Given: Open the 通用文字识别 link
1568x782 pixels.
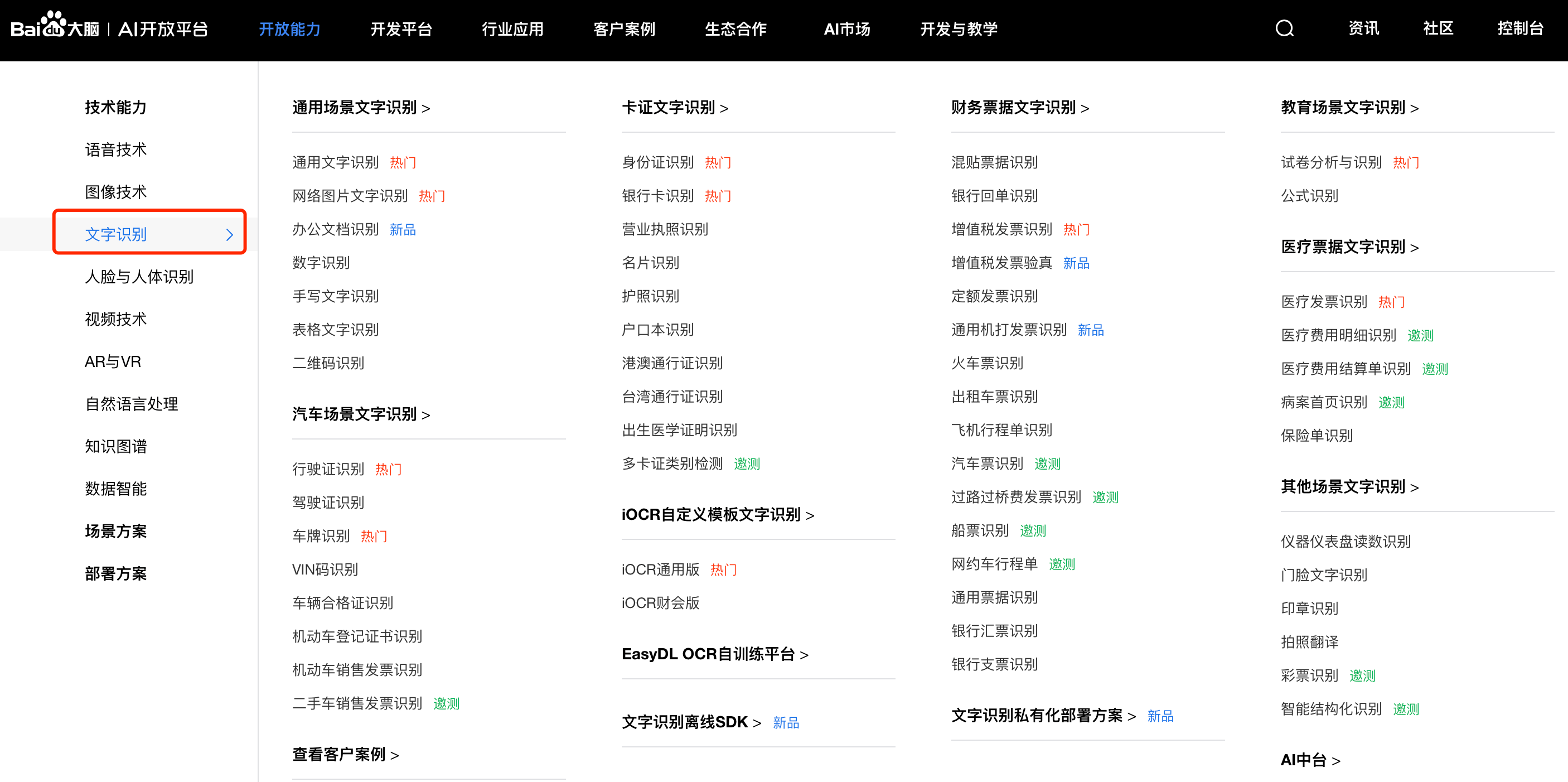Looking at the screenshot, I should pyautogui.click(x=335, y=162).
